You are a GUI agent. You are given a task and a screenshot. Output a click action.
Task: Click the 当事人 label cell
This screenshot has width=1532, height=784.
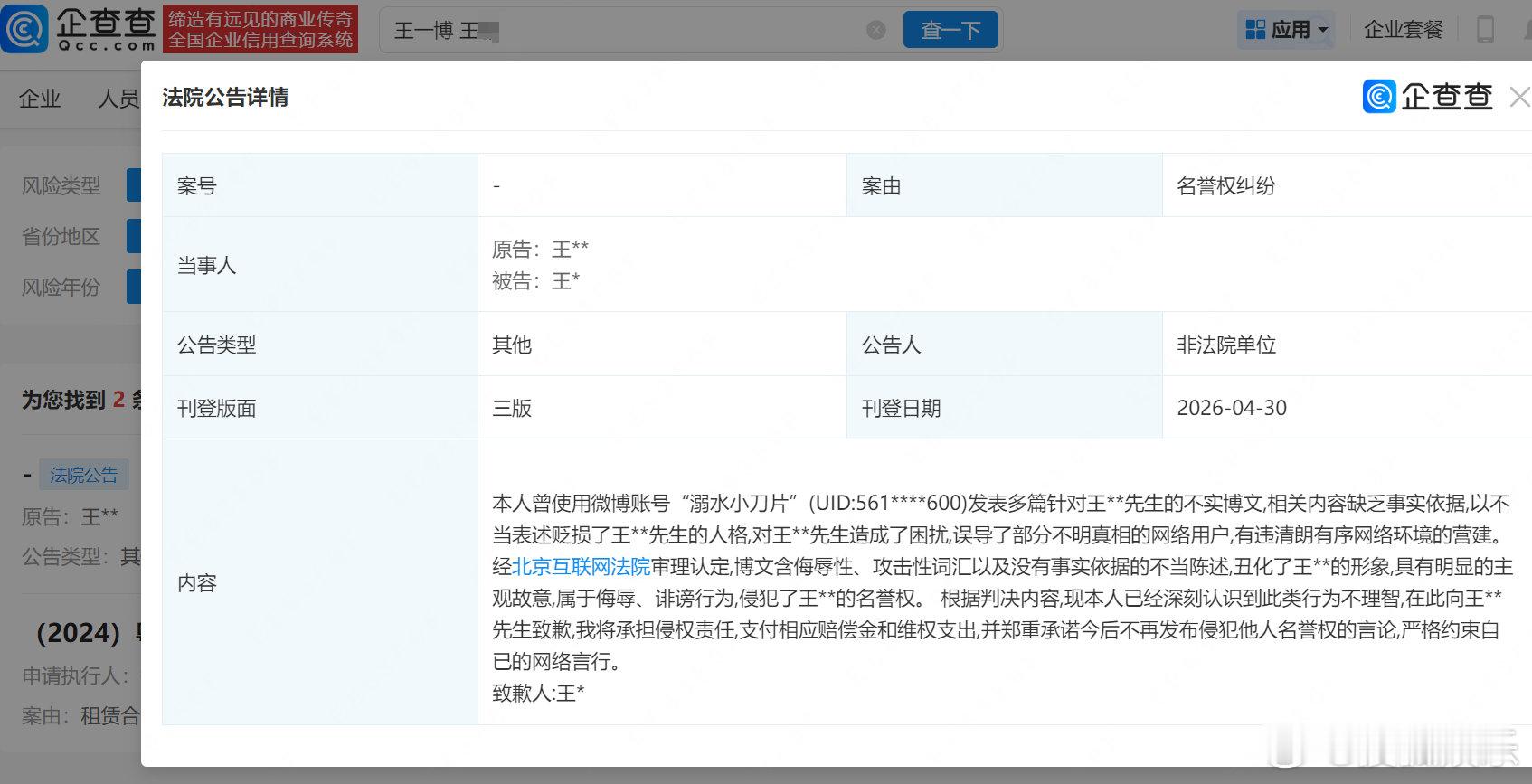point(320,265)
